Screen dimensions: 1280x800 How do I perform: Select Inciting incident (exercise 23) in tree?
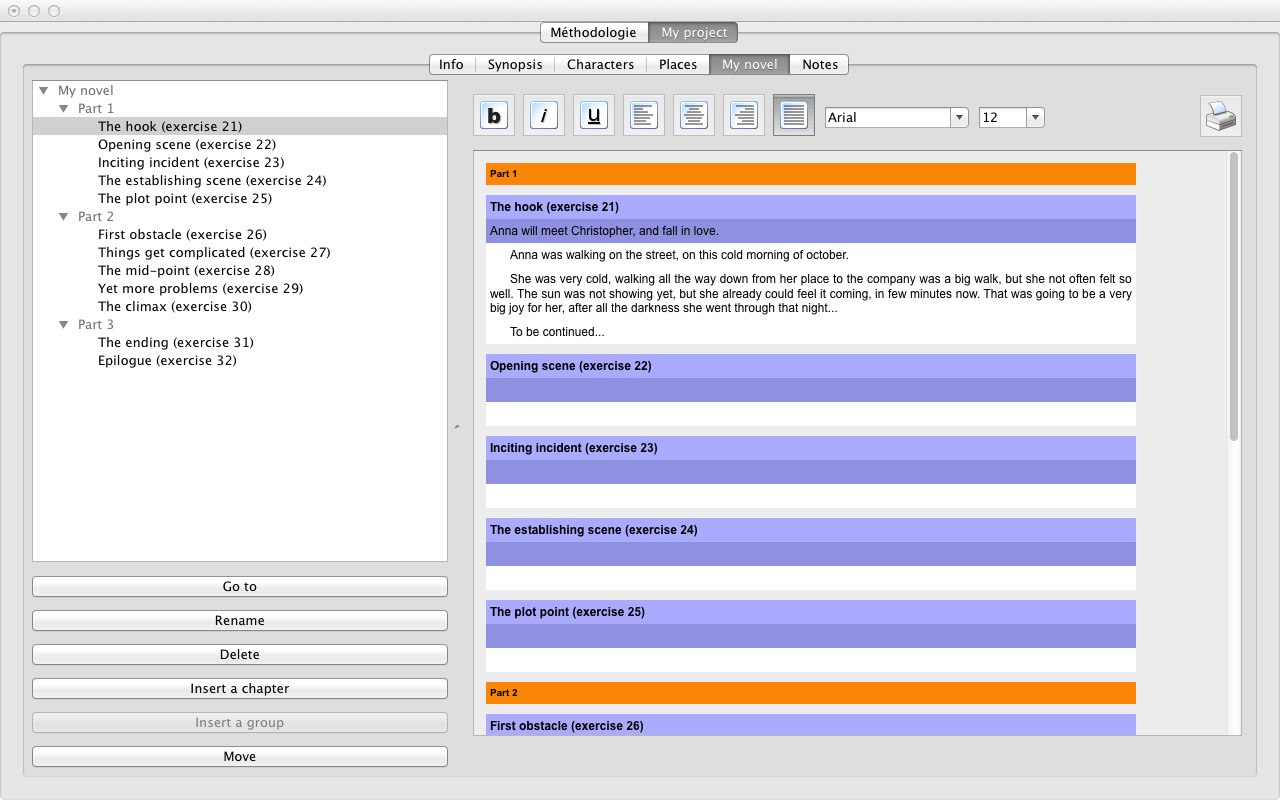pos(191,162)
